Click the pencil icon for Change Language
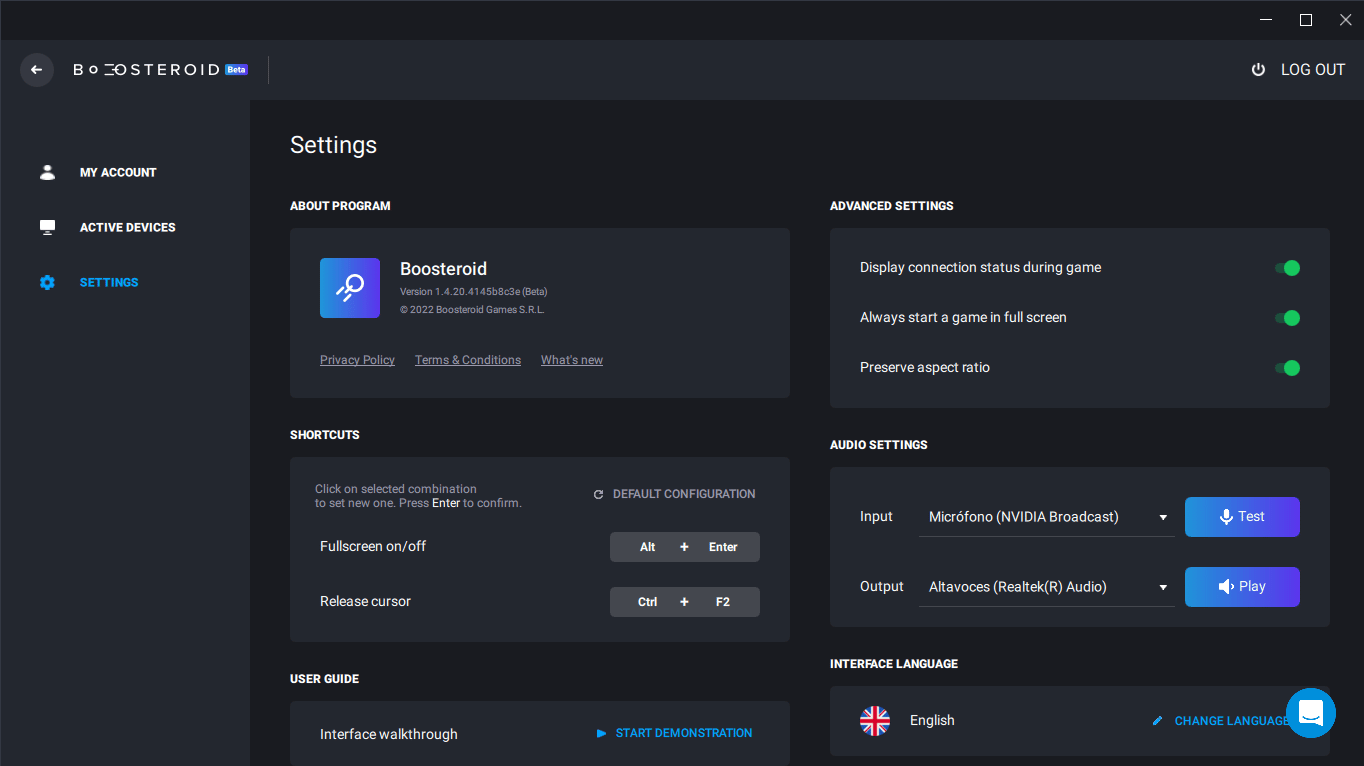Viewport: 1364px width, 766px height. point(1157,721)
